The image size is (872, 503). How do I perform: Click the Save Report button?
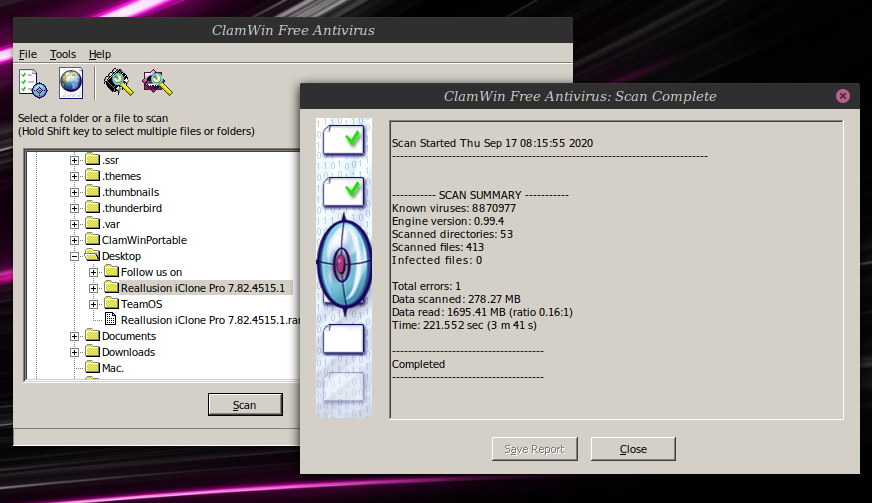(x=534, y=449)
